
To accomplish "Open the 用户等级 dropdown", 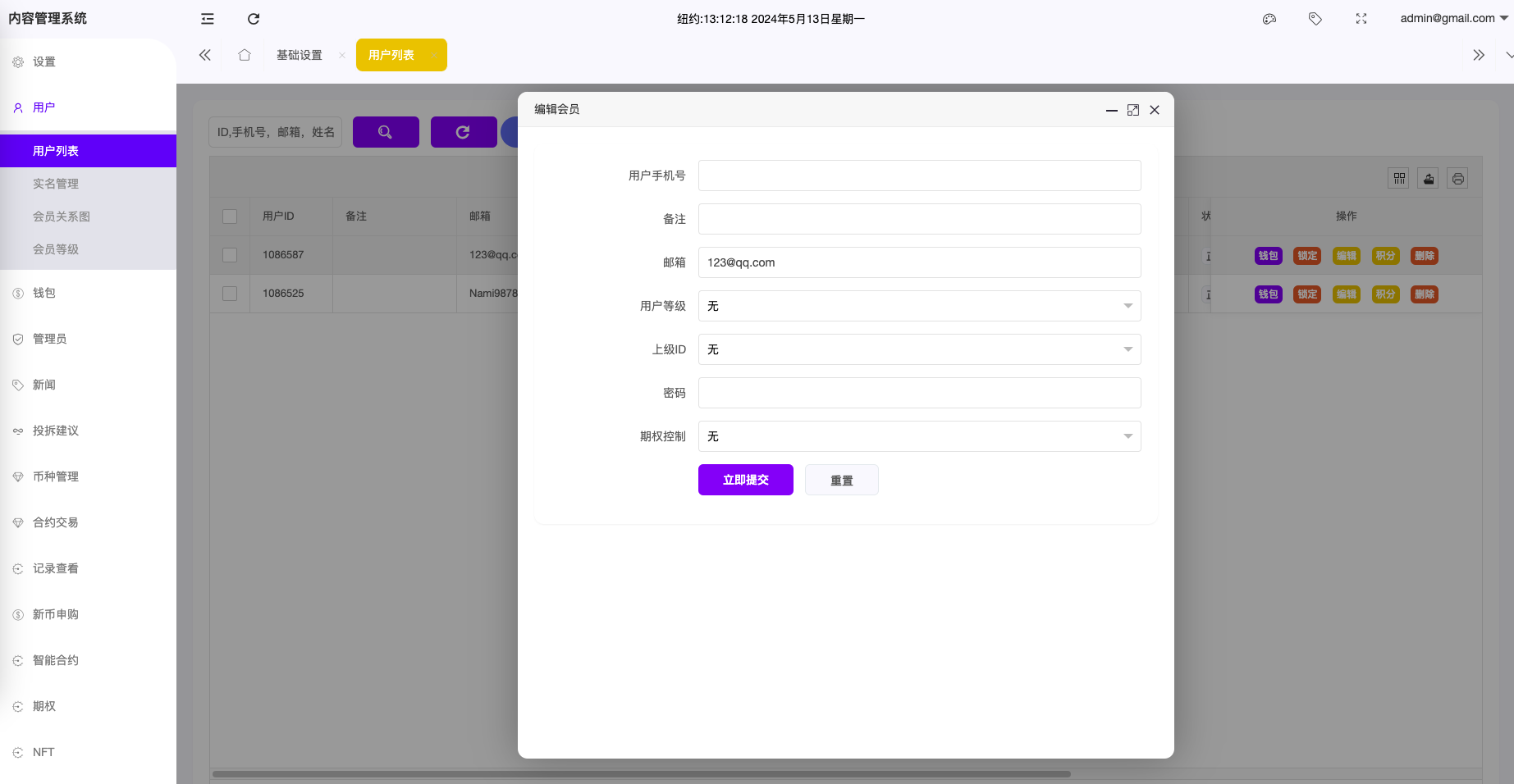I will pos(919,306).
